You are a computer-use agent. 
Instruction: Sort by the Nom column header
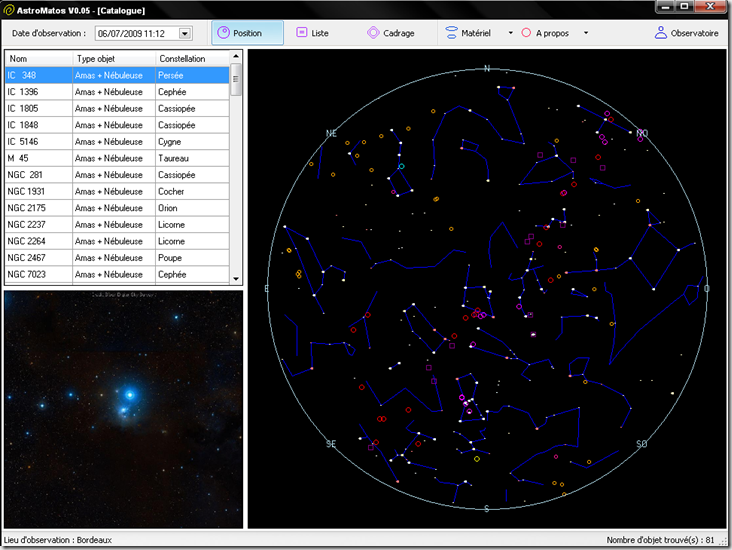[x=39, y=59]
